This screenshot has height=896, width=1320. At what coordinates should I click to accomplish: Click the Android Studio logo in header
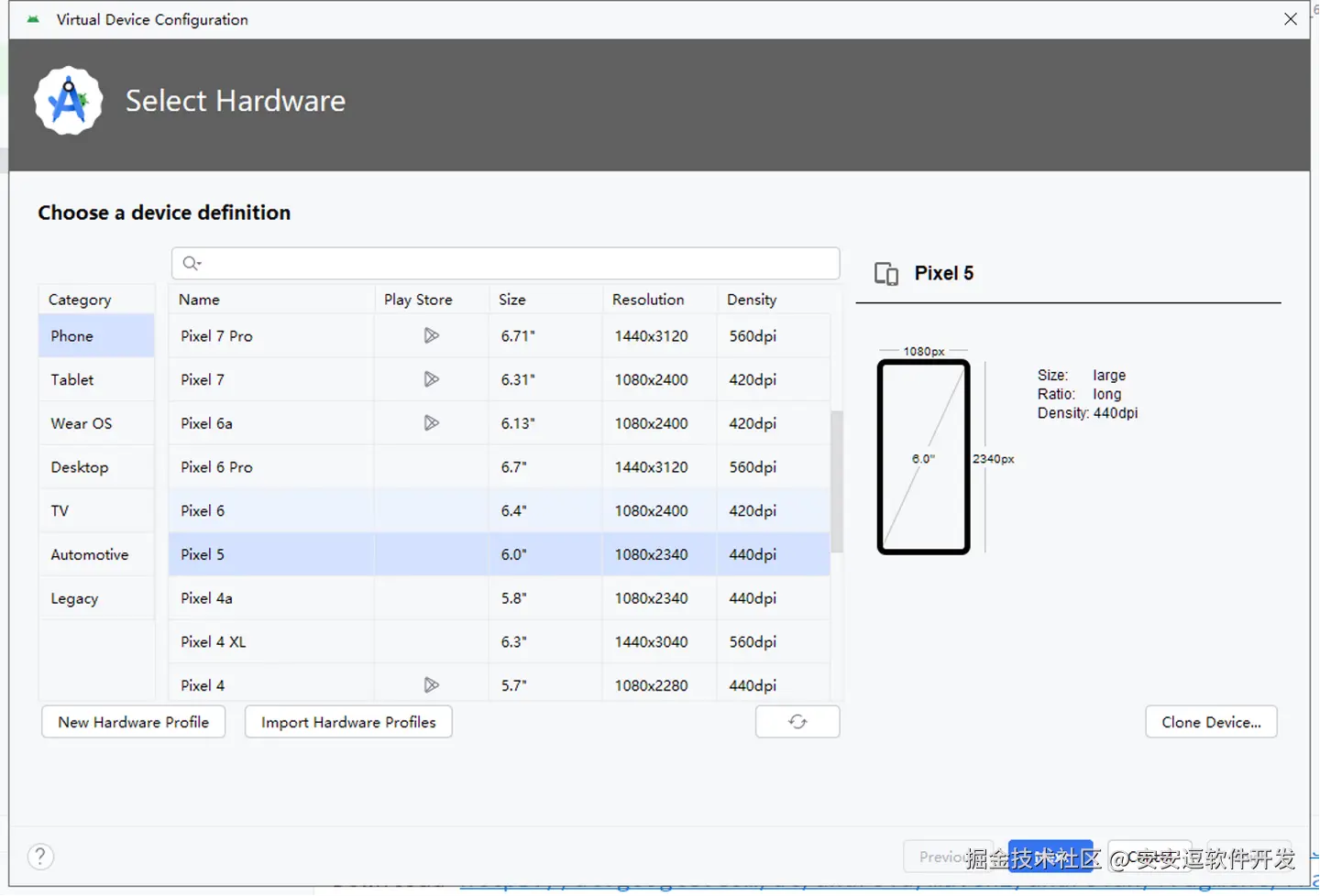click(69, 101)
